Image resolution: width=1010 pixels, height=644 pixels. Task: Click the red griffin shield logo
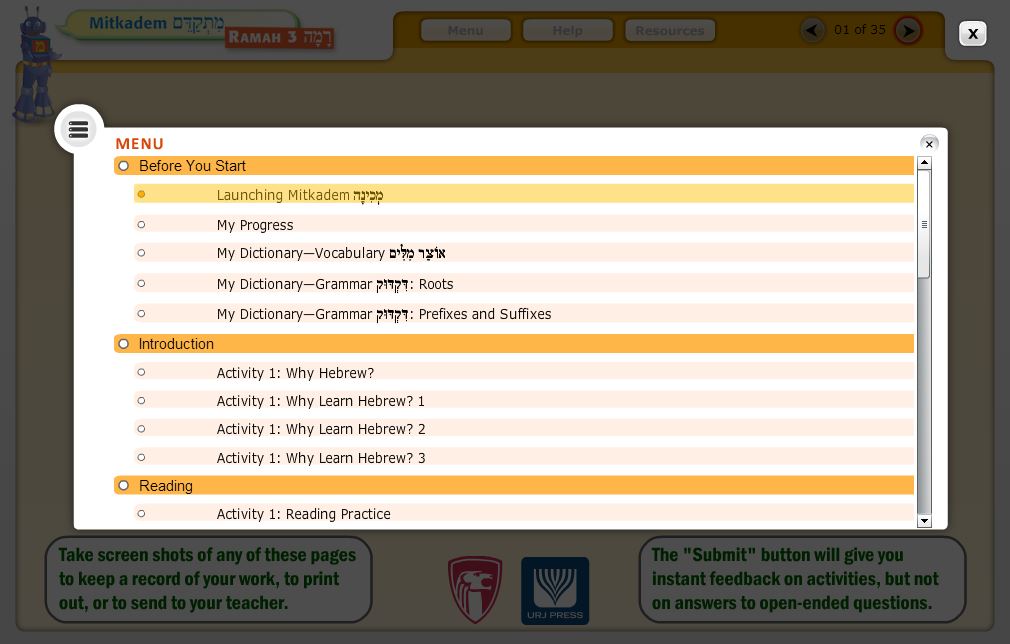pos(475,589)
